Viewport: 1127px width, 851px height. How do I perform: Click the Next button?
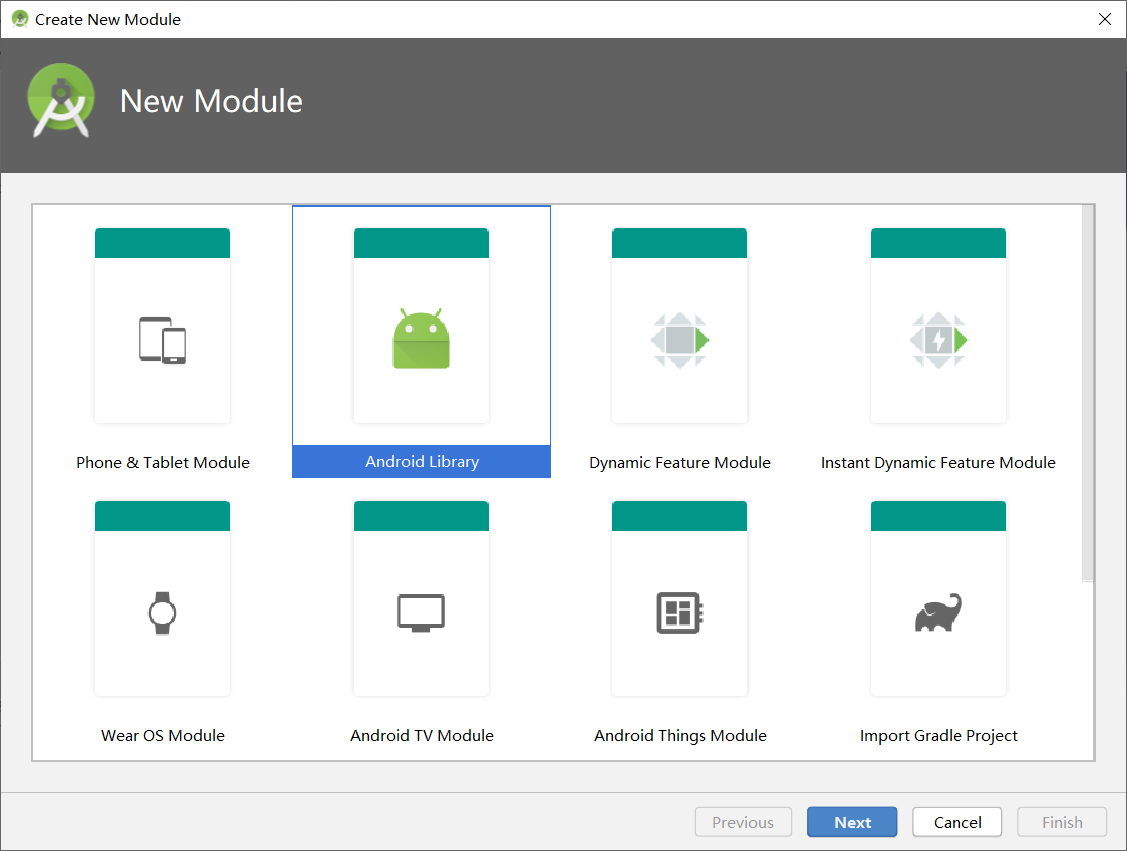pos(852,821)
